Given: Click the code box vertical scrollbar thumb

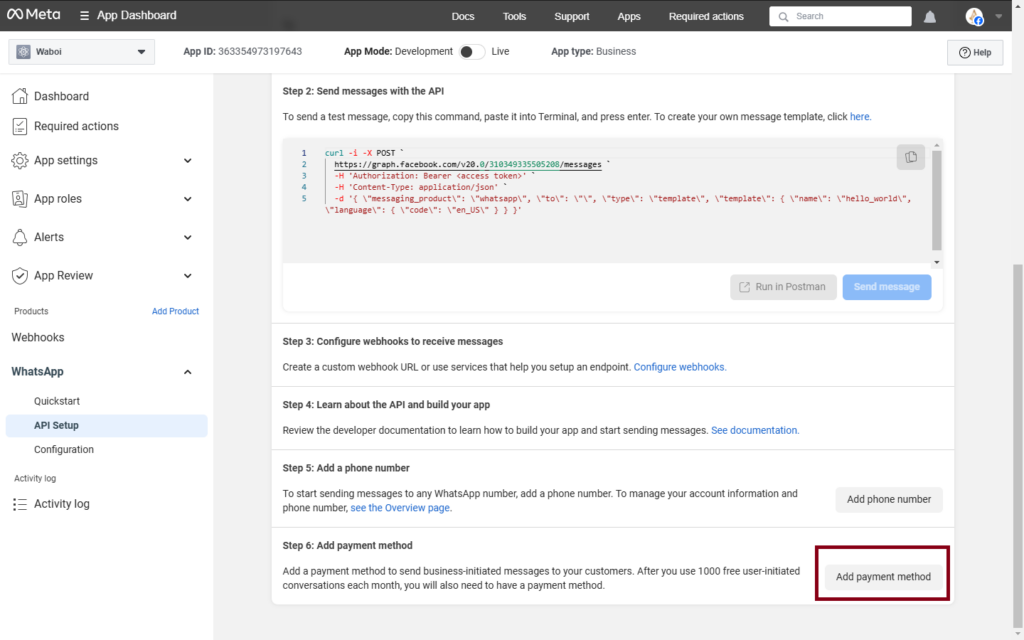Looking at the screenshot, I should click(x=936, y=200).
